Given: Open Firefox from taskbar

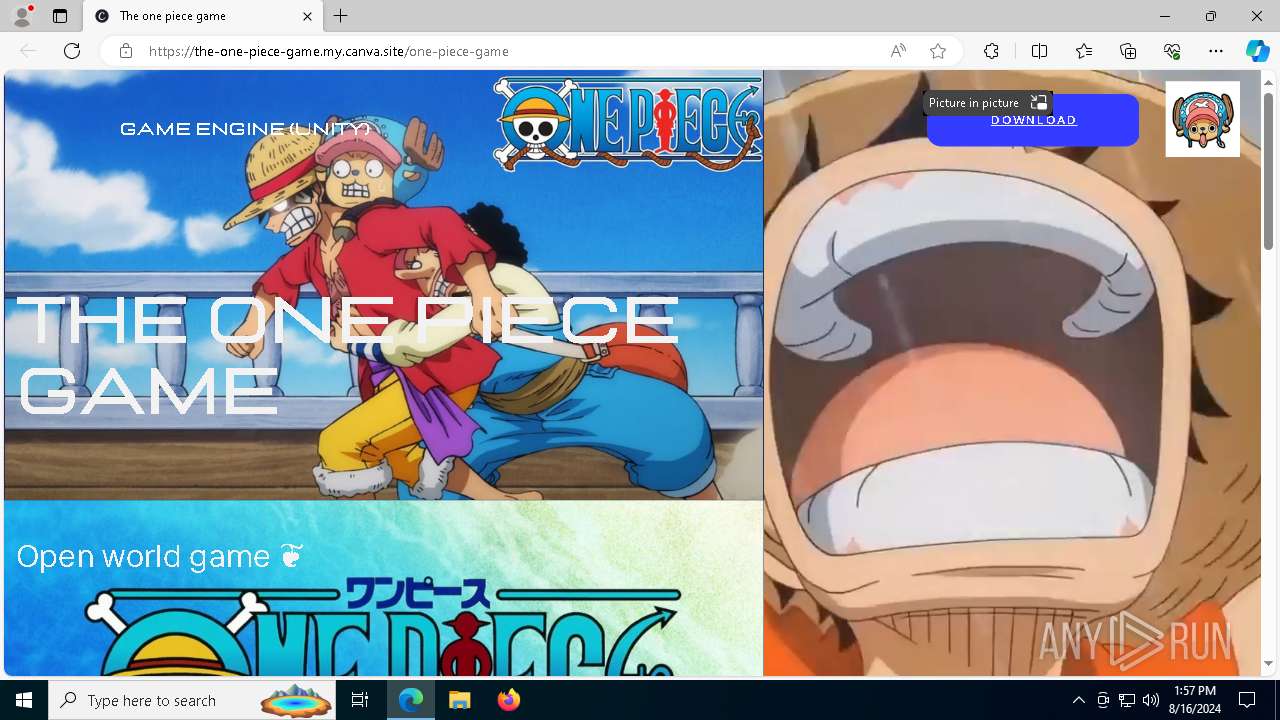Looking at the screenshot, I should 508,700.
